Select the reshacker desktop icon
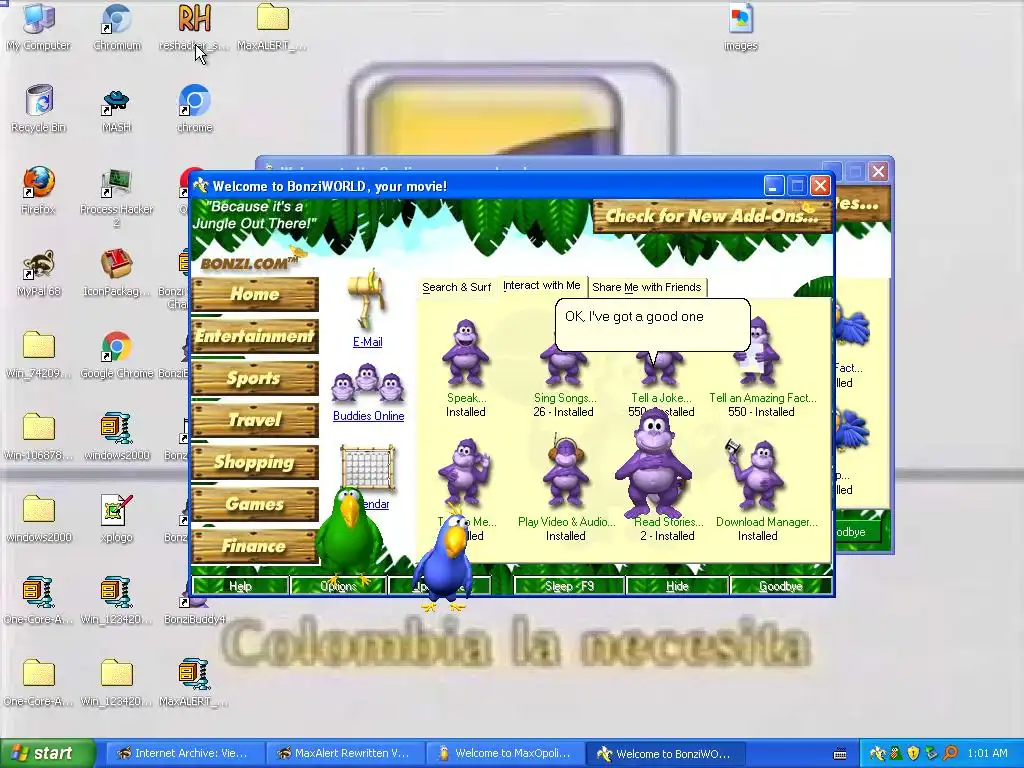The image size is (1024, 768). [x=194, y=26]
